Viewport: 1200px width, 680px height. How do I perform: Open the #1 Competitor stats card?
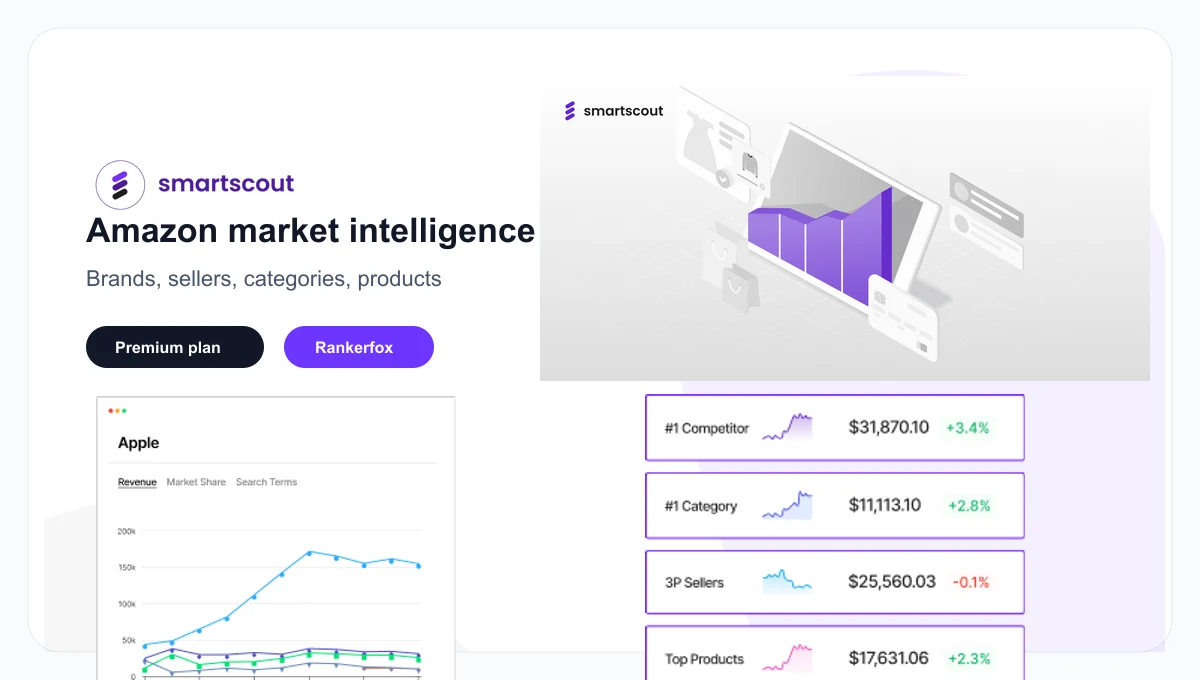click(835, 428)
